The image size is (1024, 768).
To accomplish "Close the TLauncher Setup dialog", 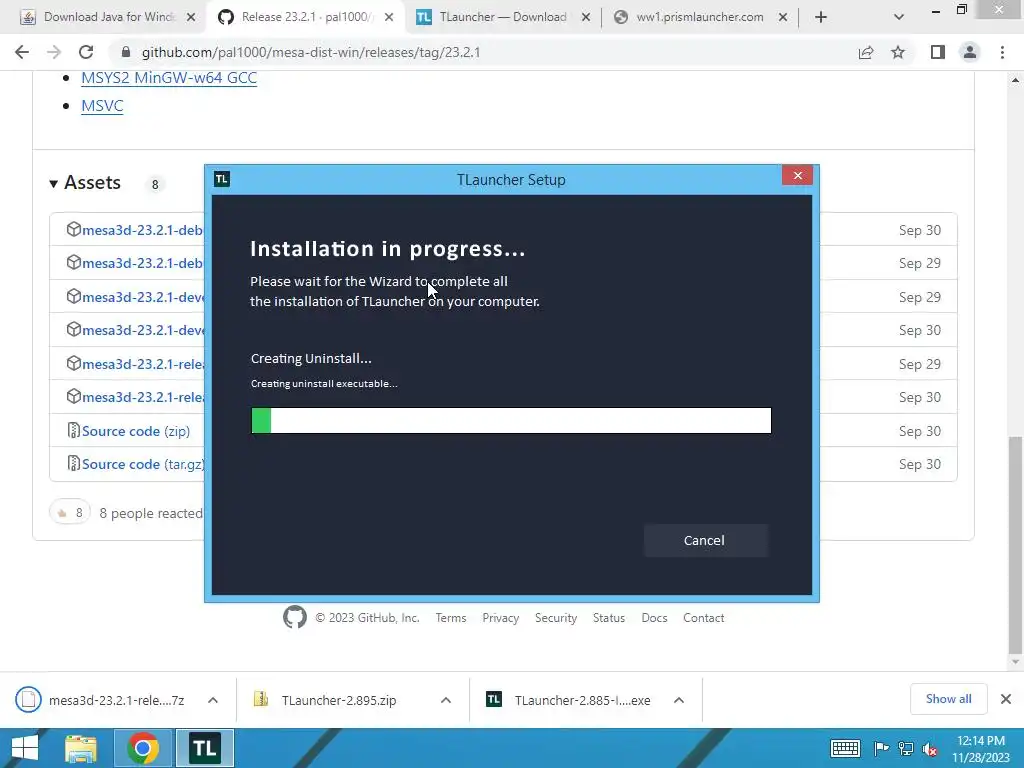I will click(797, 175).
